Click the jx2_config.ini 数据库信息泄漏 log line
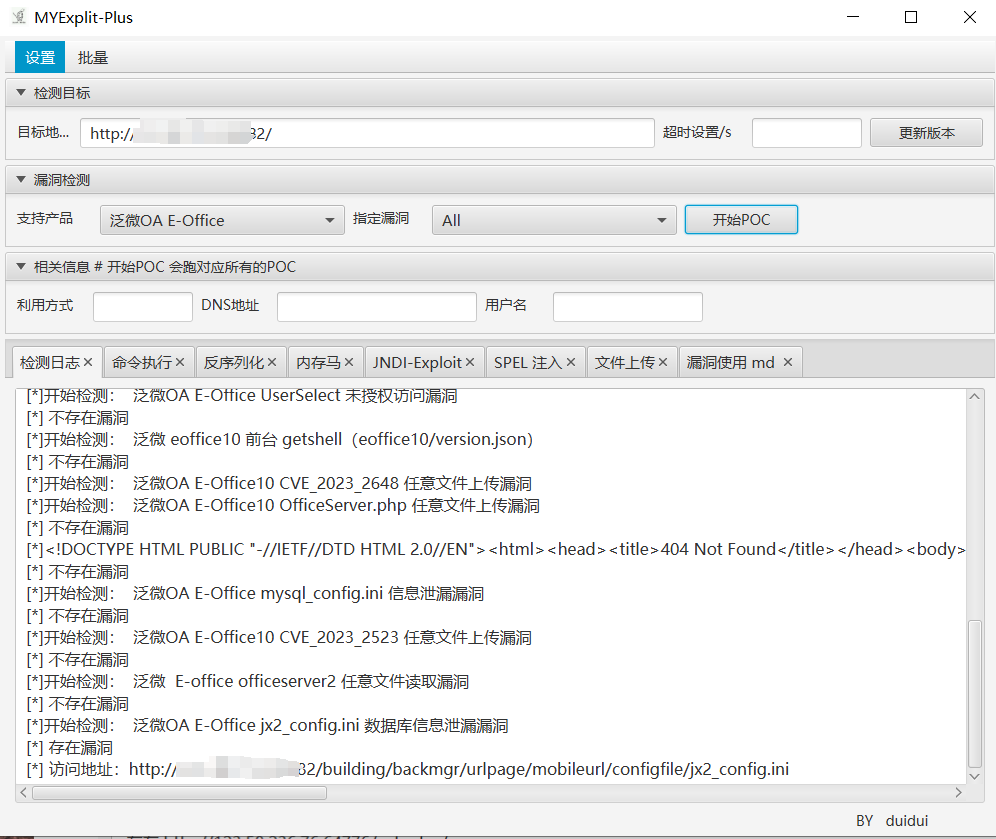Viewport: 996px width, 839px height. pyautogui.click(x=267, y=726)
